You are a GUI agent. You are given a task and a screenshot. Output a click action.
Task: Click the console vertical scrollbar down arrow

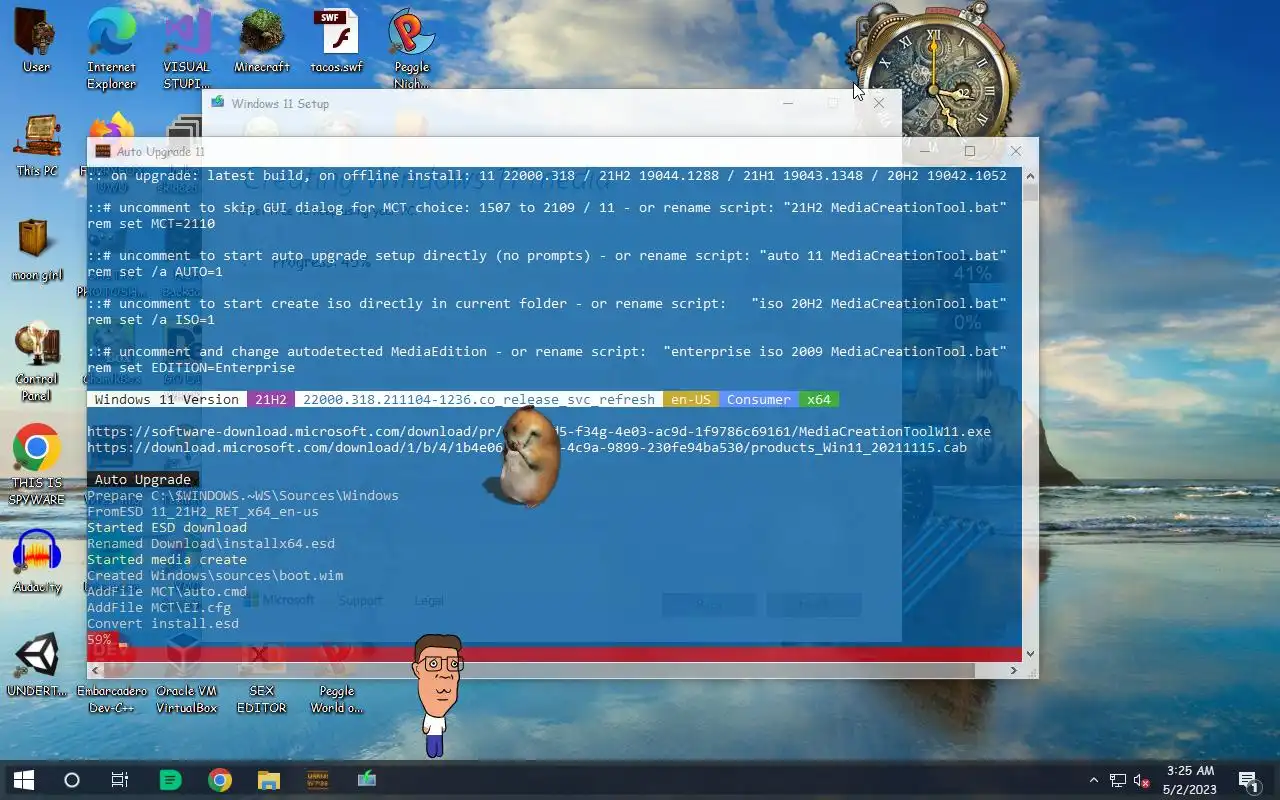[1030, 654]
